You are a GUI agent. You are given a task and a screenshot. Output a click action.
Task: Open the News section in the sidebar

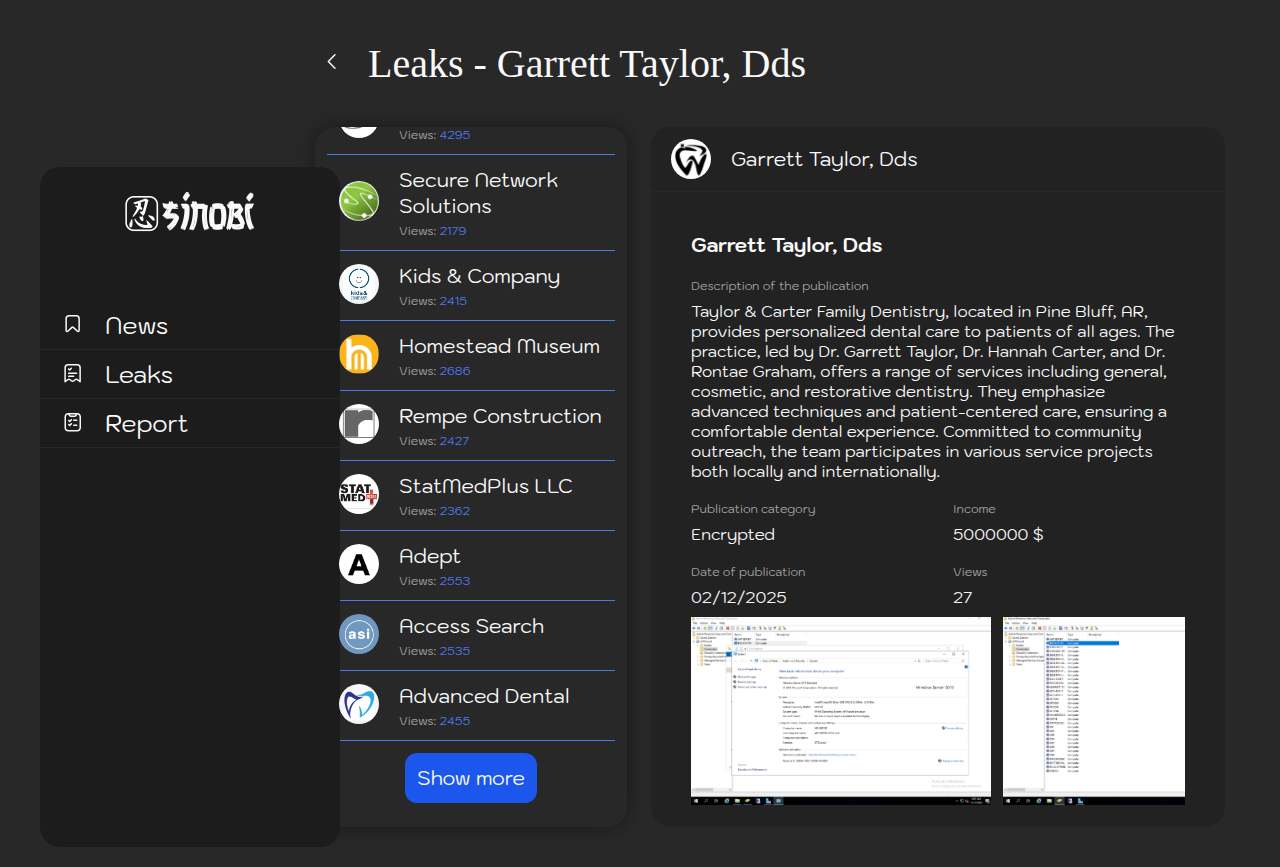click(x=136, y=326)
